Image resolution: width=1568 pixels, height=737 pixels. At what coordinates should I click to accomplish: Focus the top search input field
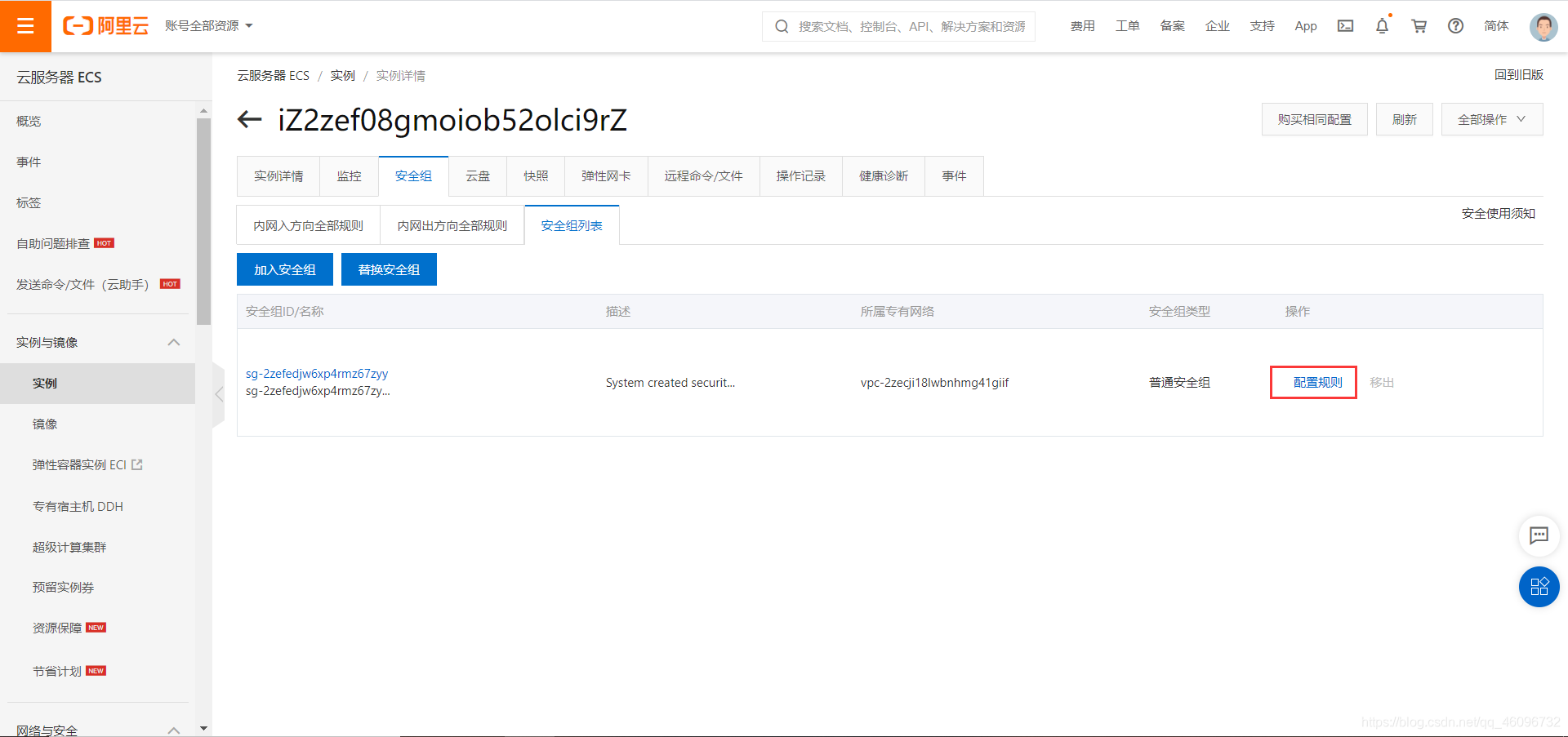pos(898,26)
